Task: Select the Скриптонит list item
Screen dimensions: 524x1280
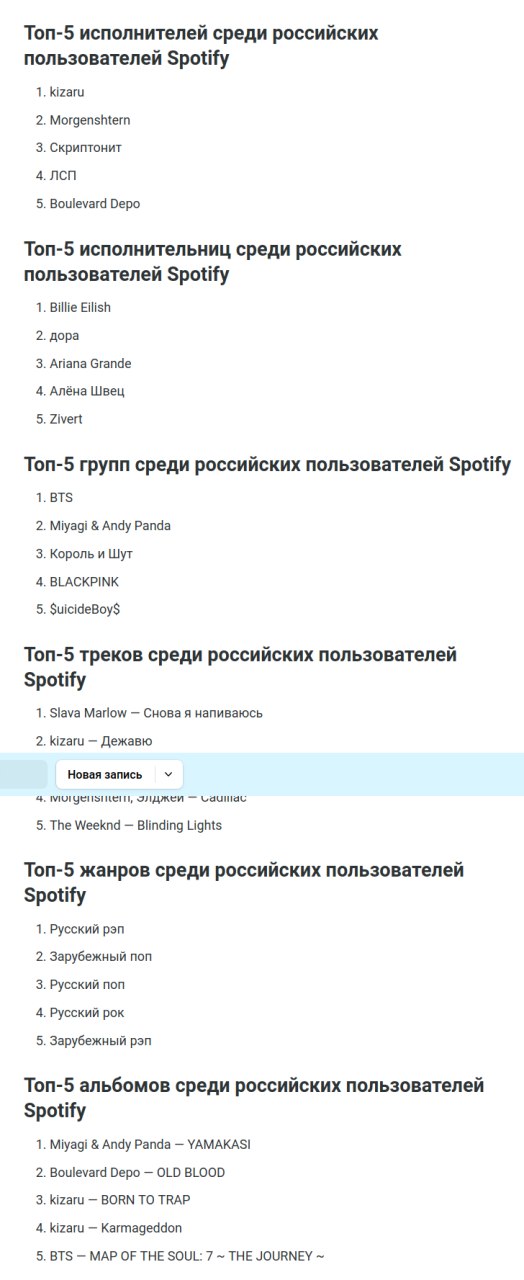Action: point(85,148)
